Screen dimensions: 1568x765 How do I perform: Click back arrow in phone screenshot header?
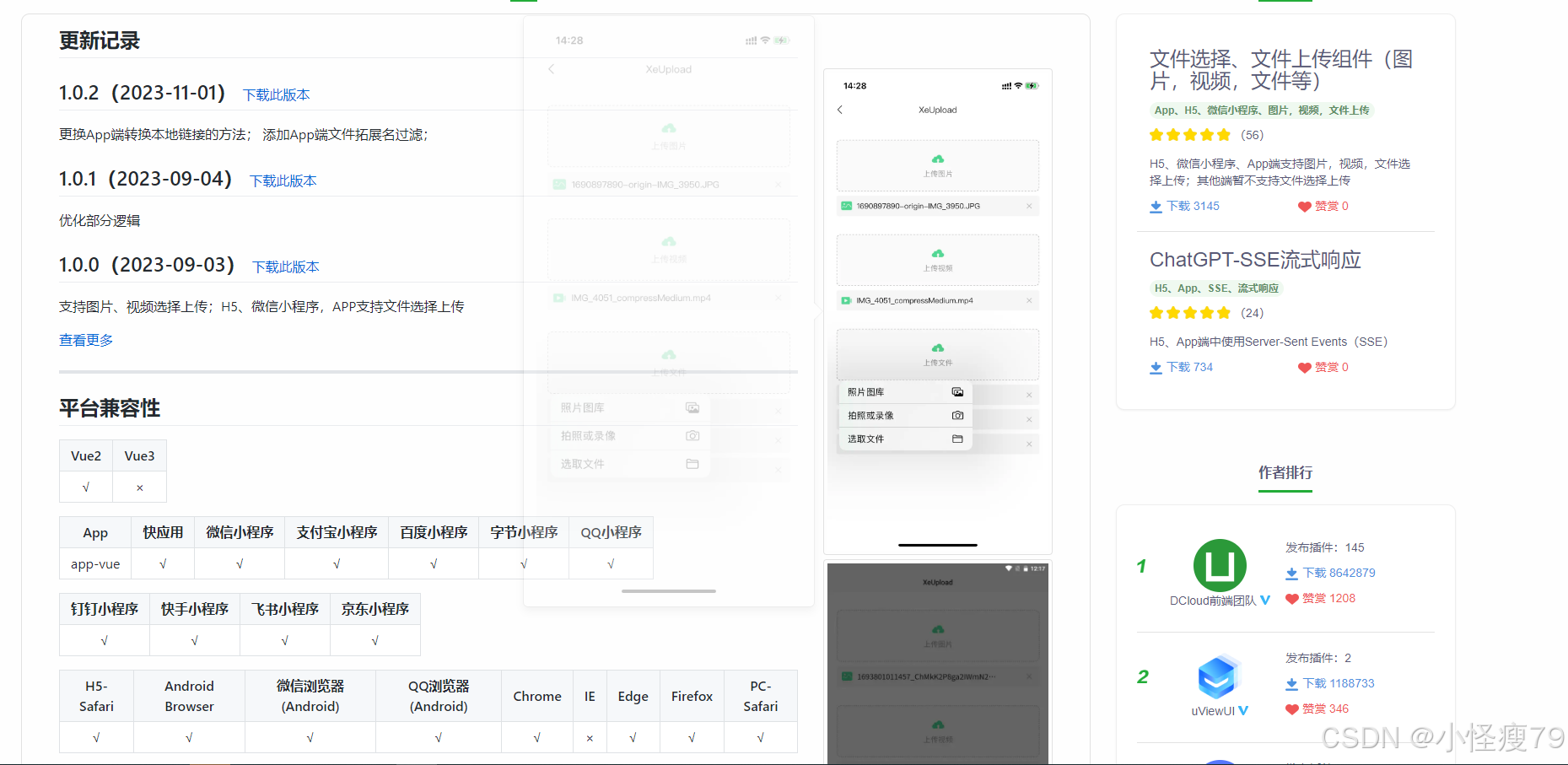(x=840, y=110)
